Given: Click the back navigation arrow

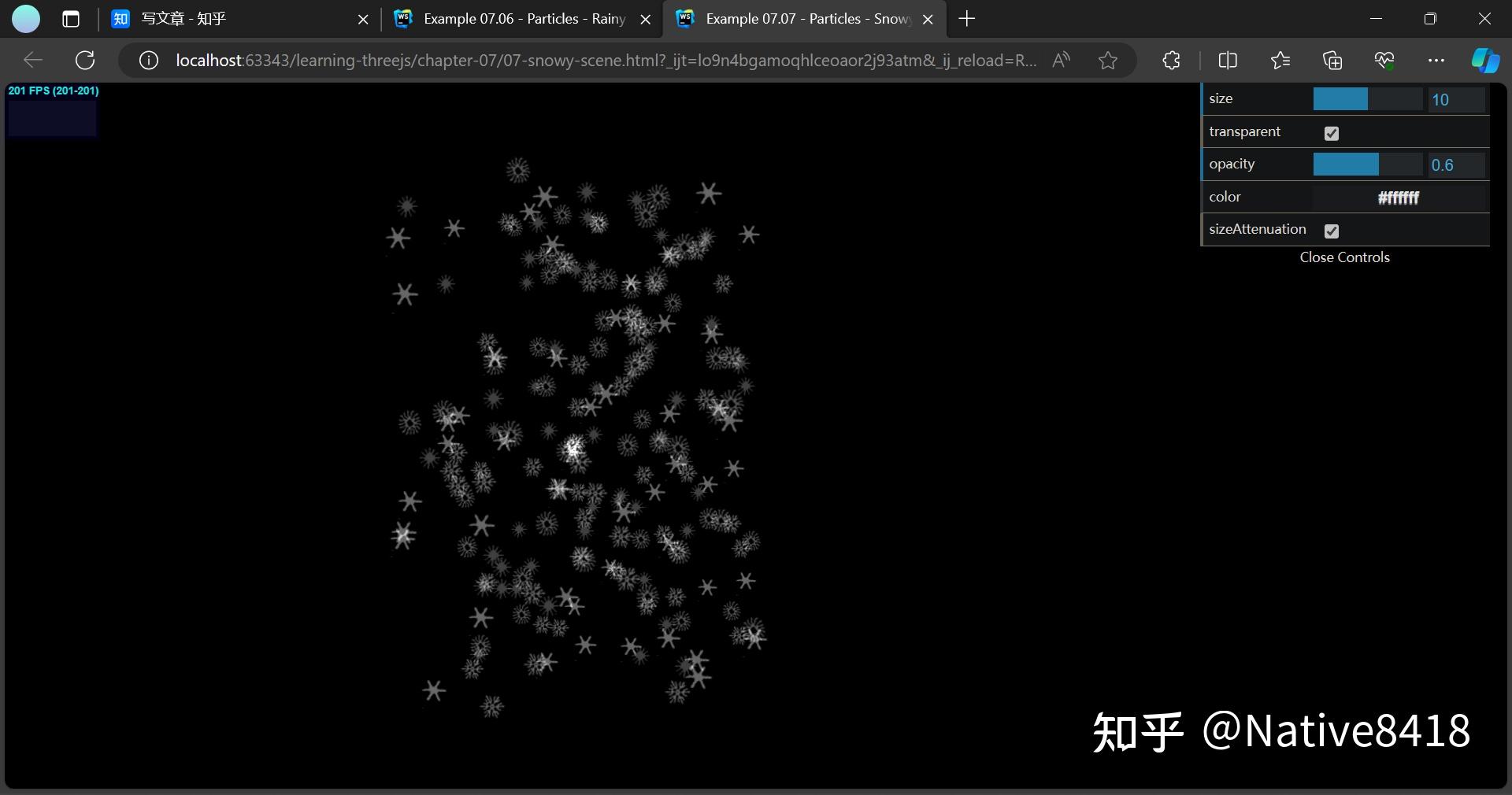Looking at the screenshot, I should point(32,60).
